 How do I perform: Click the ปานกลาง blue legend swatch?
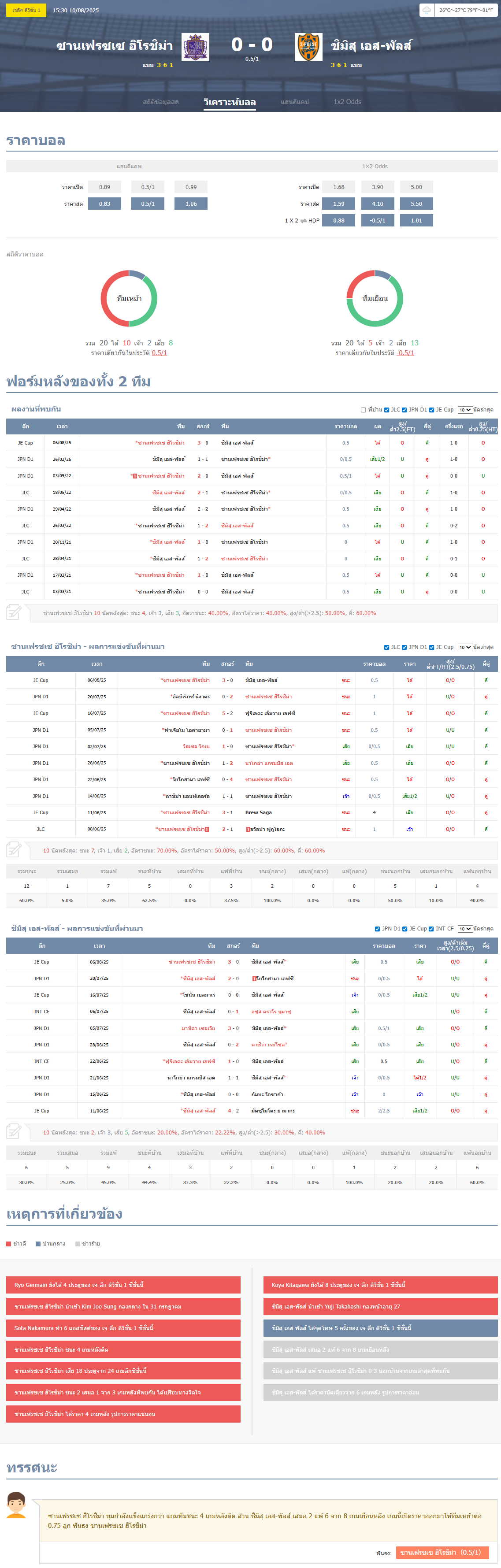[38, 1244]
